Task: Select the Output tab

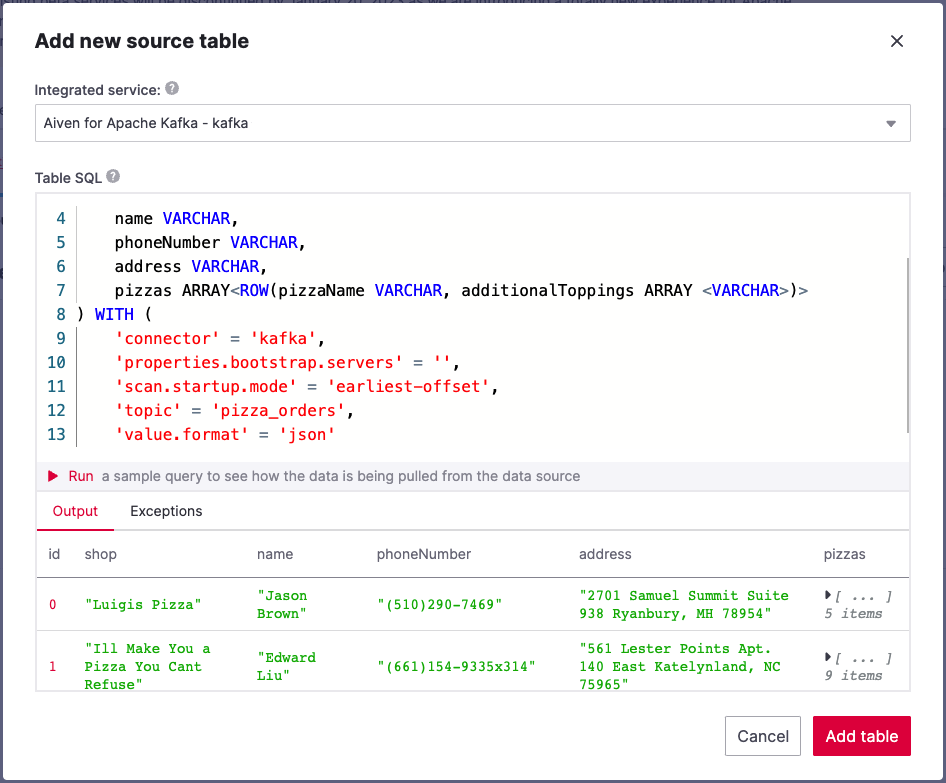Action: coord(75,511)
